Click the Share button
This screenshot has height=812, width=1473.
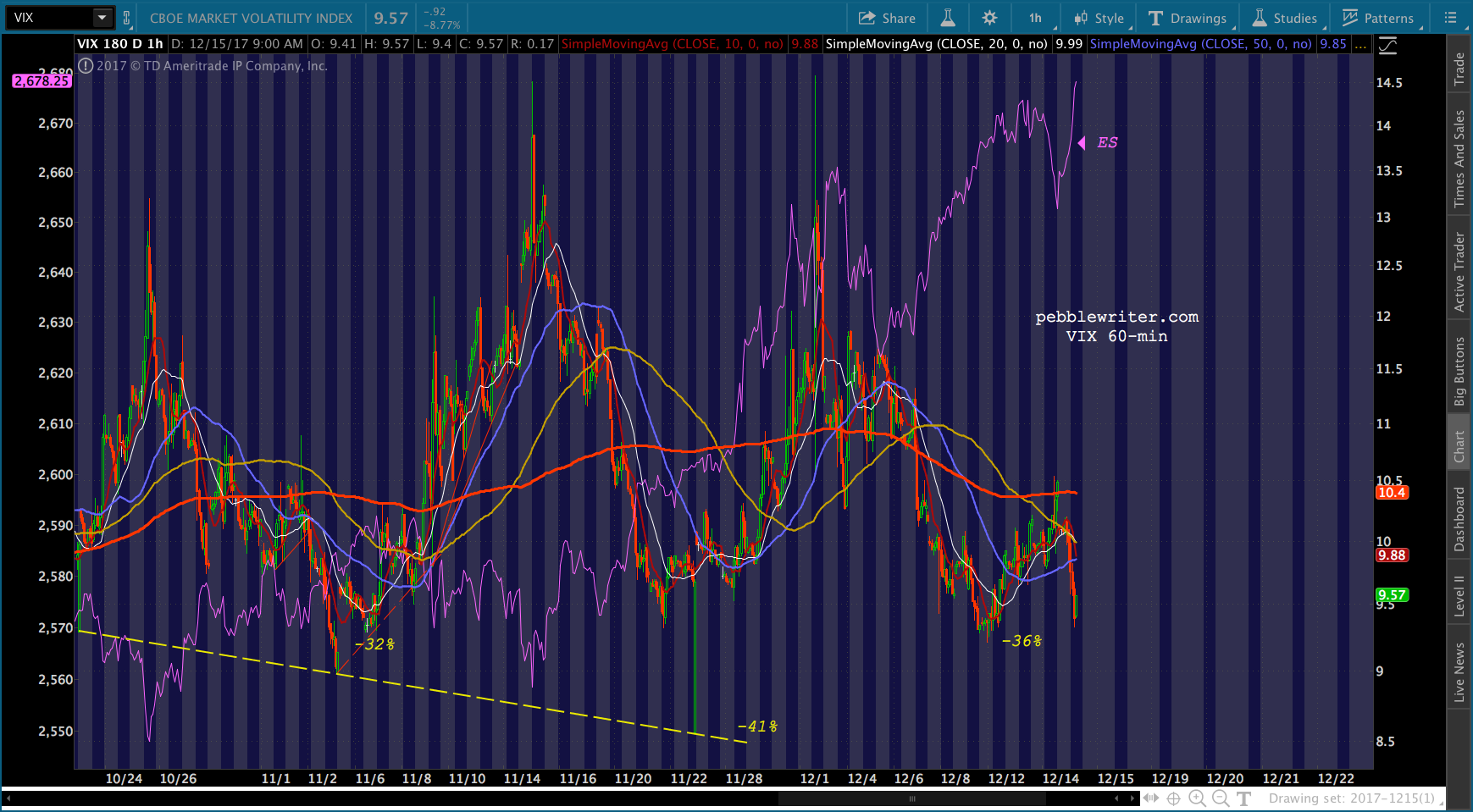tap(887, 18)
